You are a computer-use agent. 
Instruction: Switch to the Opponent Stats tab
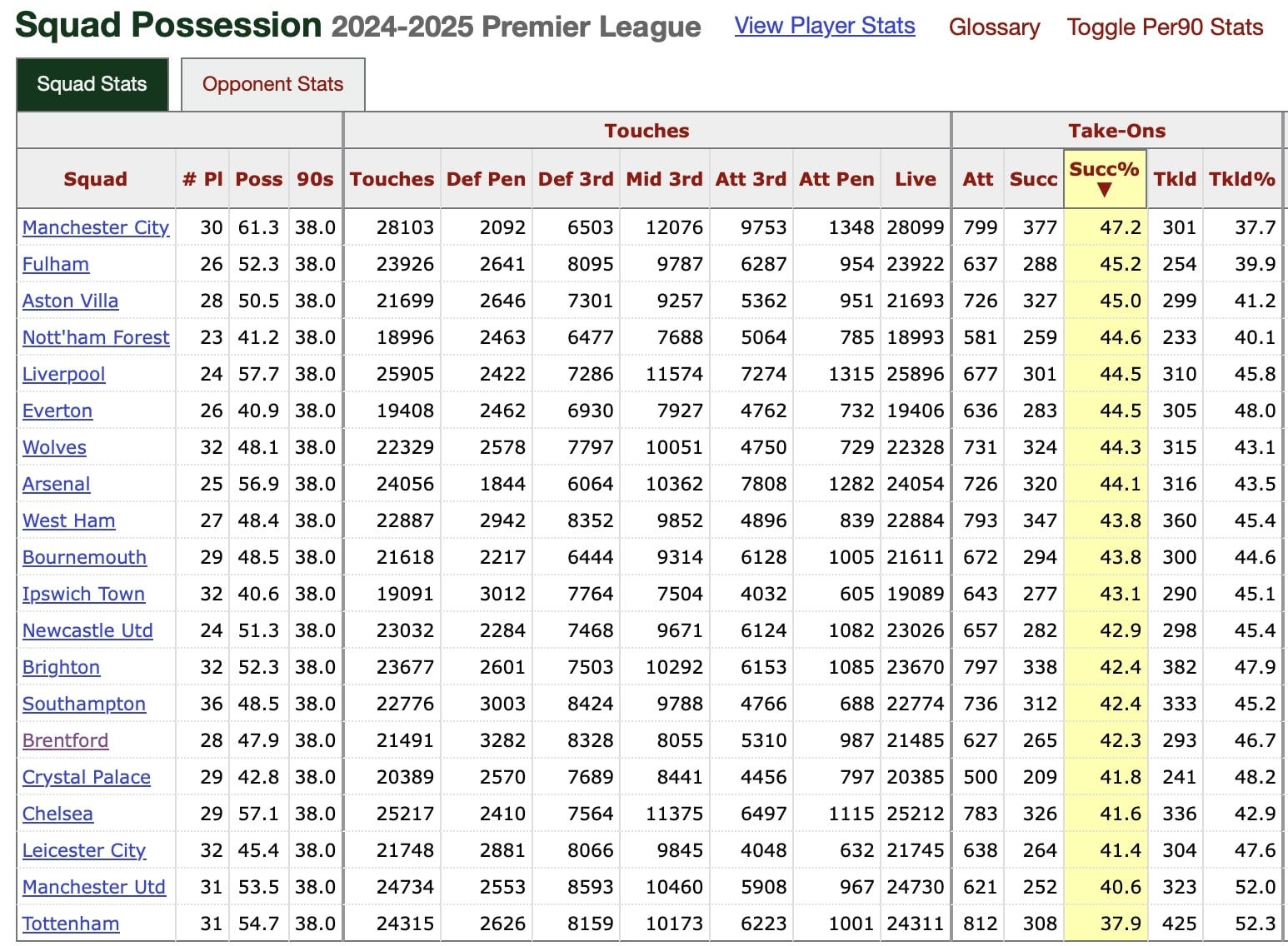coord(272,84)
